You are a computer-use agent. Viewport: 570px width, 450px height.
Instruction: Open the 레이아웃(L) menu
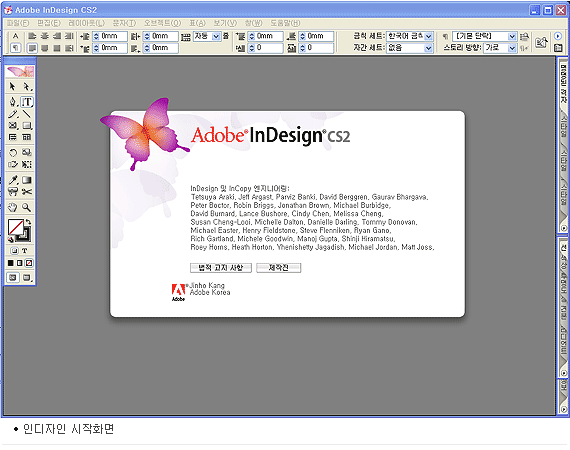click(x=87, y=23)
